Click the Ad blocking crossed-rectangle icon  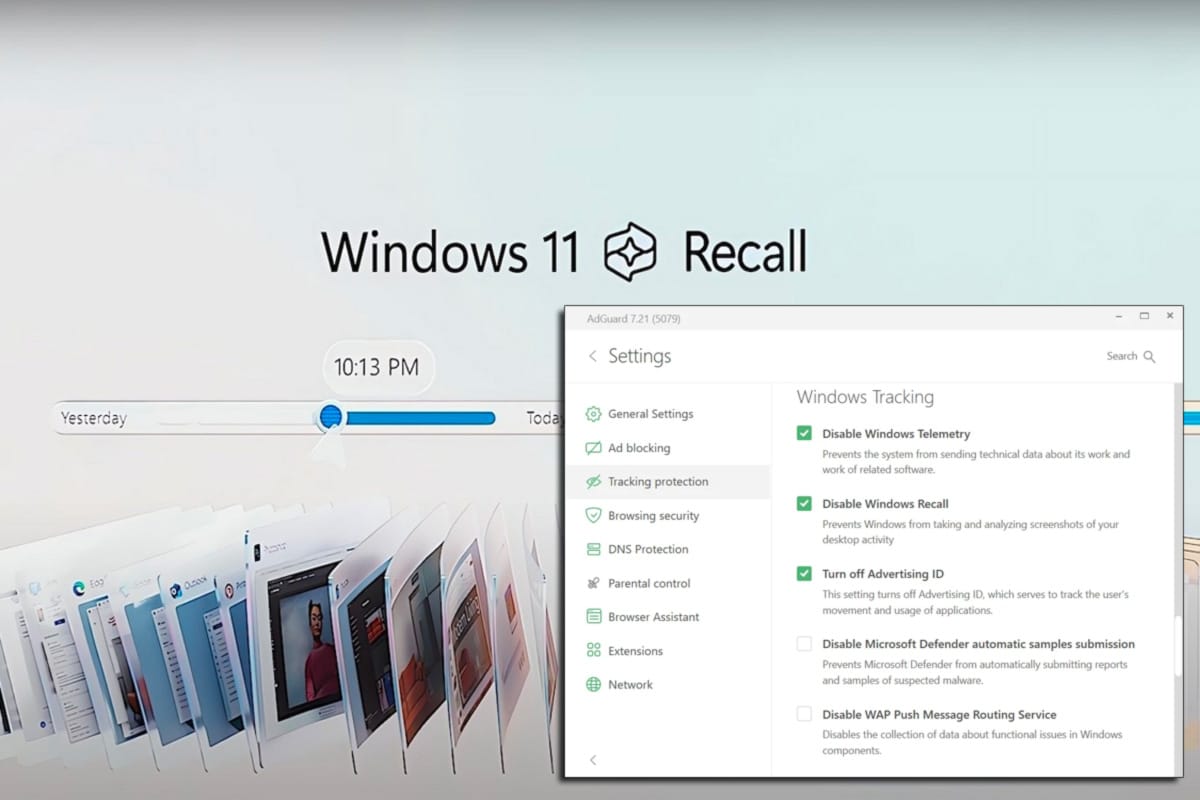coord(593,448)
